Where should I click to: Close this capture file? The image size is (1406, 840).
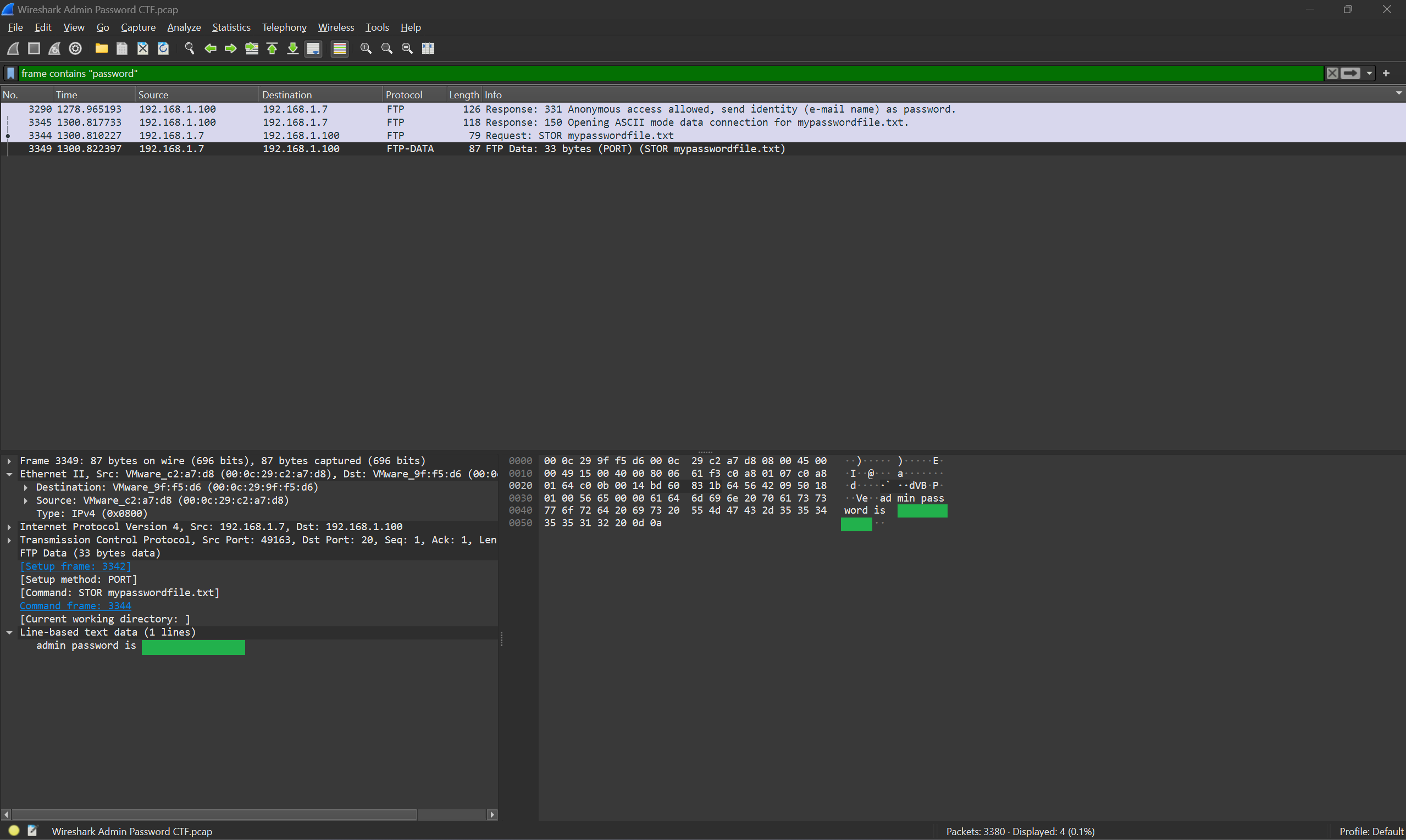[x=143, y=48]
